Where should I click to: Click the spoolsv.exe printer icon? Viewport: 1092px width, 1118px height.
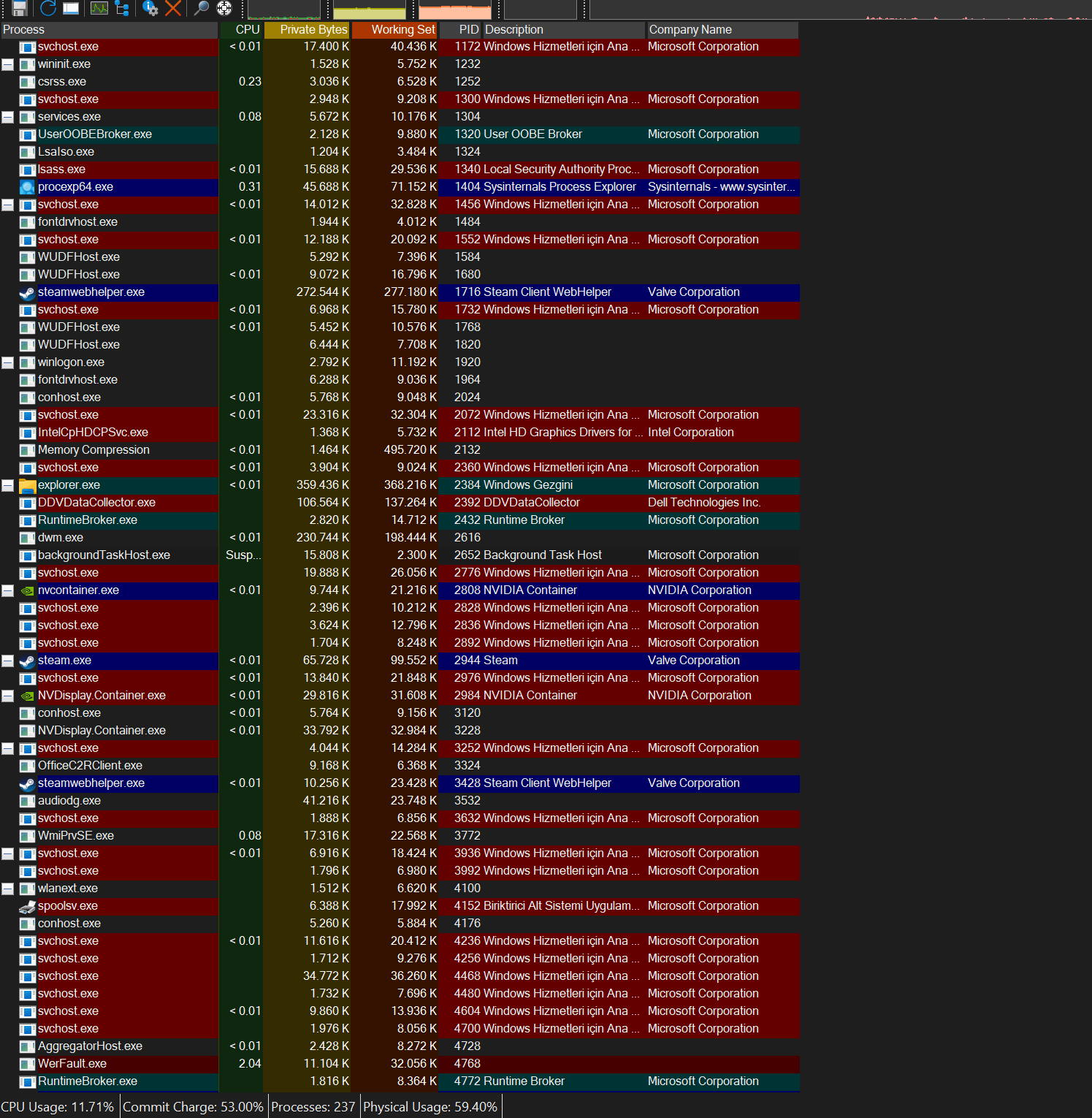27,906
